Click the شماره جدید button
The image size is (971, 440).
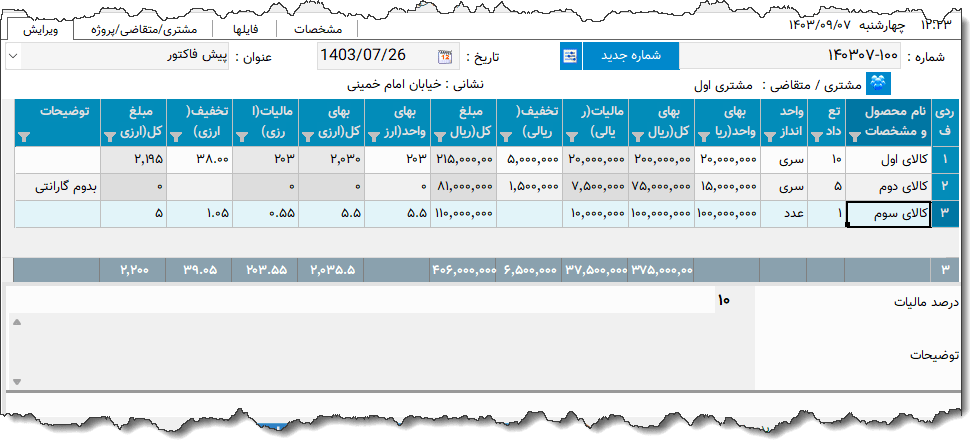point(631,56)
